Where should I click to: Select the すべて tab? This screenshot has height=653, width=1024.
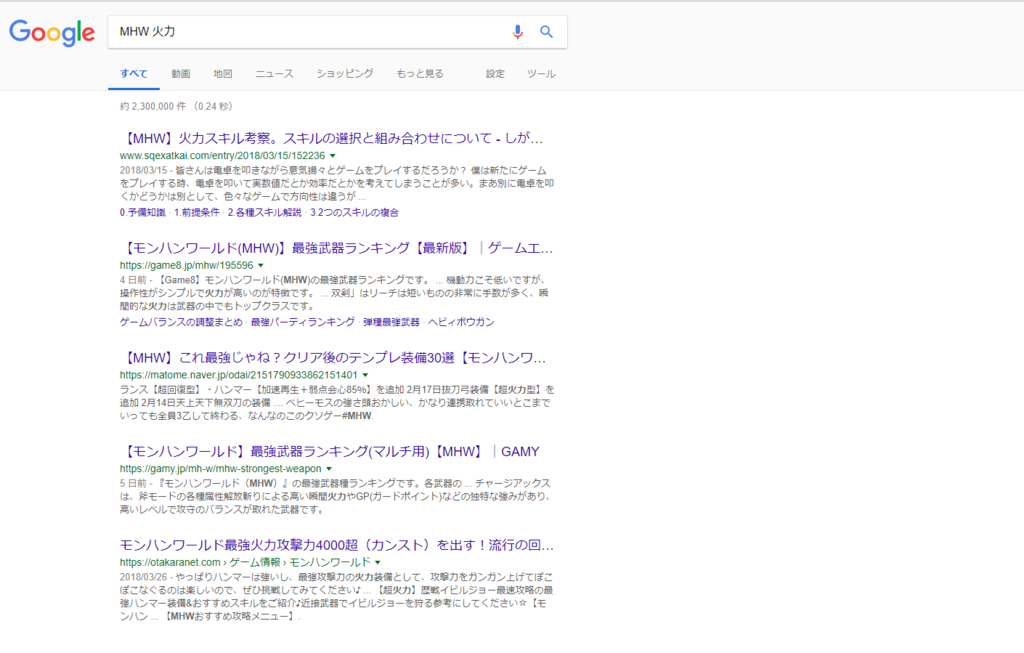coord(134,74)
